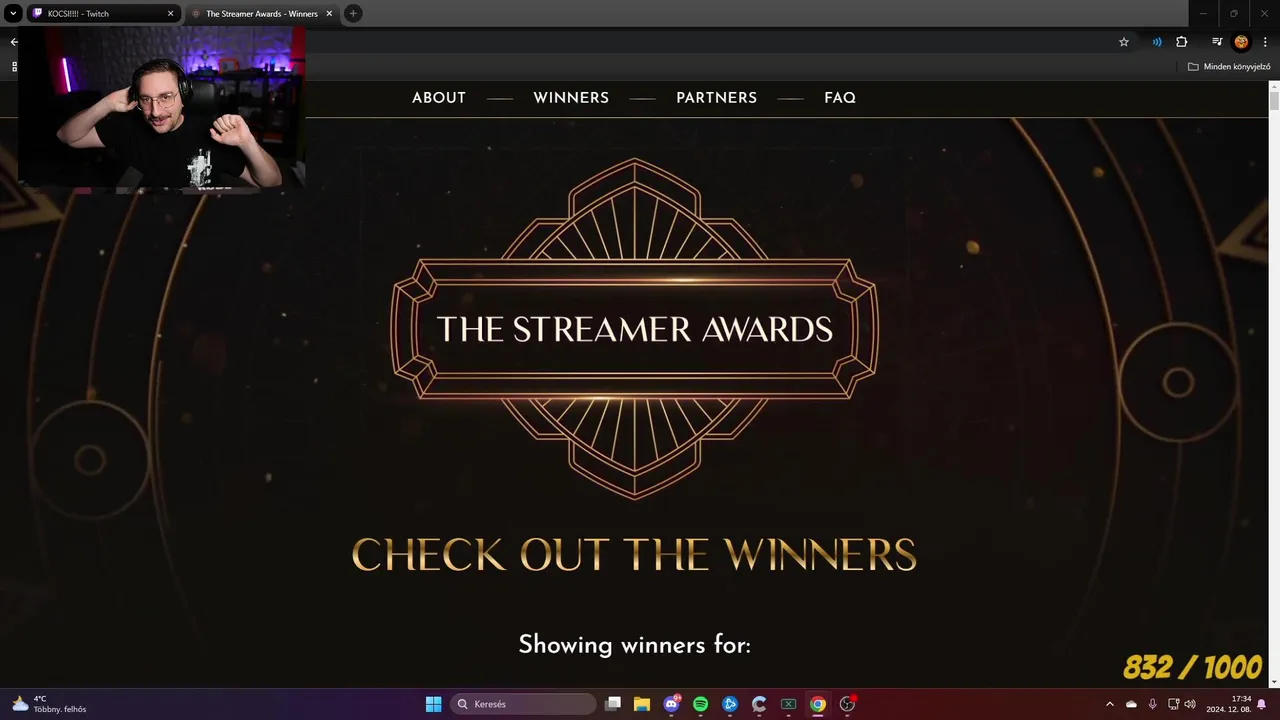Open the media control icon in Chrome's toolbar
Image resolution: width=1280 pixels, height=720 pixels.
point(1217,42)
